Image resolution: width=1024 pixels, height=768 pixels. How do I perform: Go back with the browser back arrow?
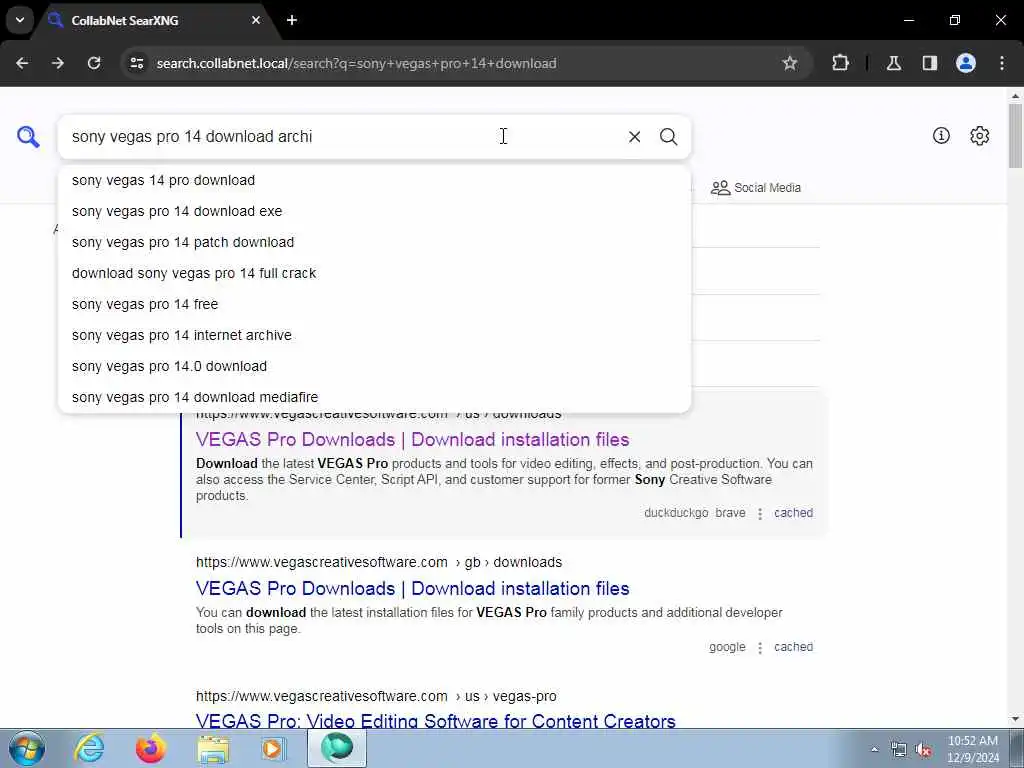[22, 63]
